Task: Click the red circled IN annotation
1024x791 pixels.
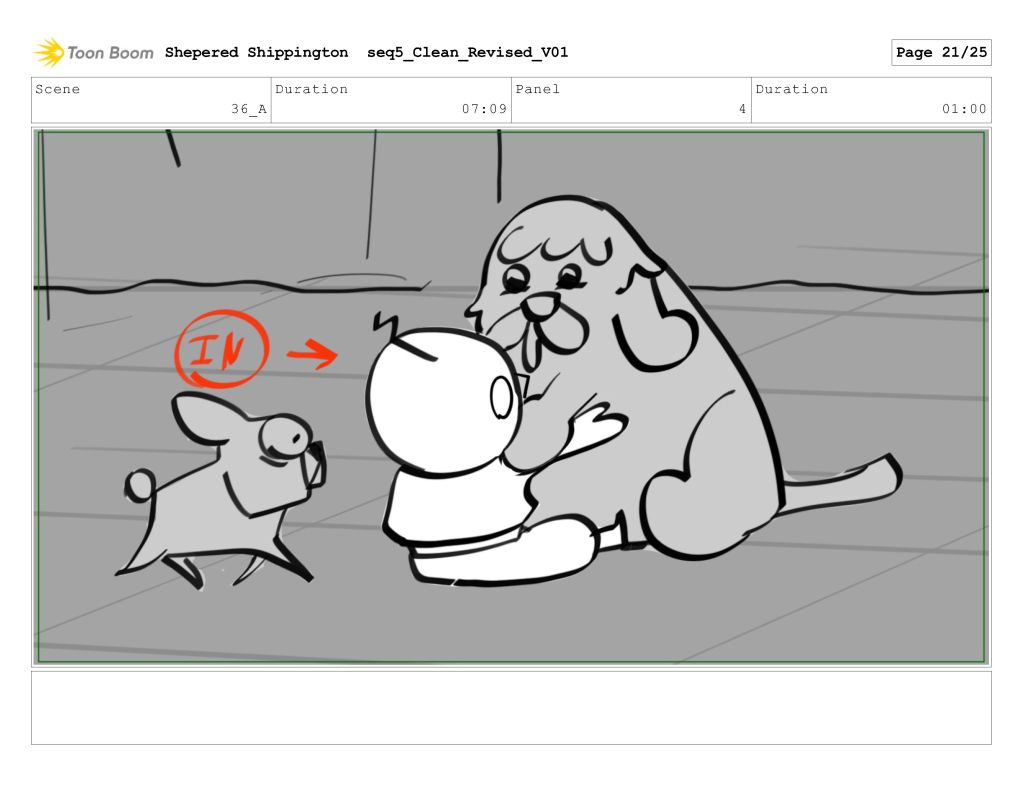Action: pyautogui.click(x=221, y=351)
